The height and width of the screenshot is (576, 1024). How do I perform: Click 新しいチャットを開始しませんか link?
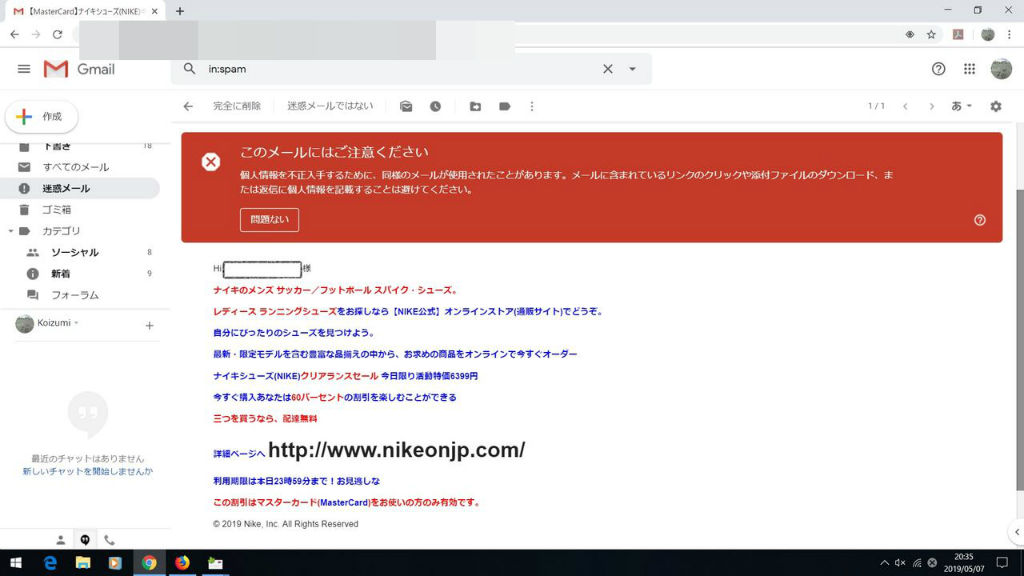pyautogui.click(x=88, y=471)
